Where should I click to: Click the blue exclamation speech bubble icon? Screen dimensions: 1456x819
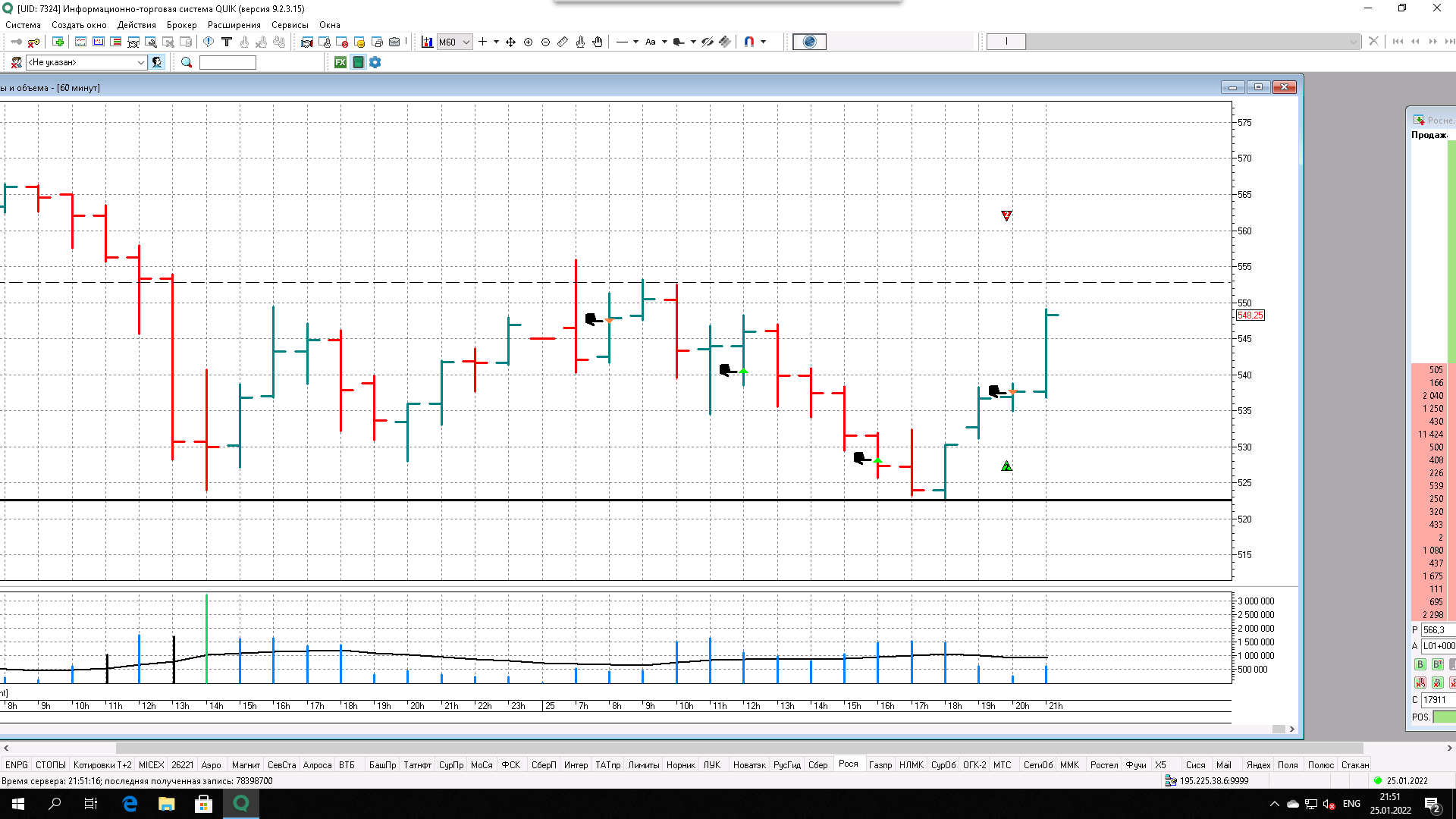click(x=209, y=42)
